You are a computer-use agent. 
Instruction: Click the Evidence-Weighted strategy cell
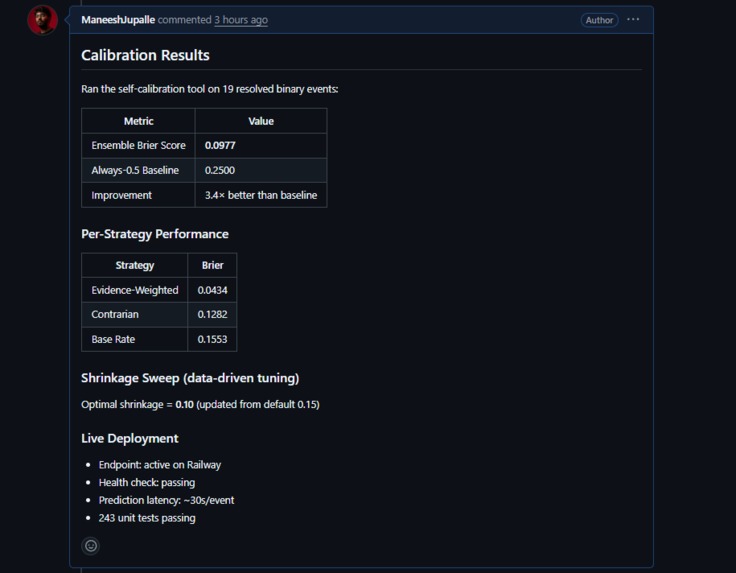click(x=135, y=290)
